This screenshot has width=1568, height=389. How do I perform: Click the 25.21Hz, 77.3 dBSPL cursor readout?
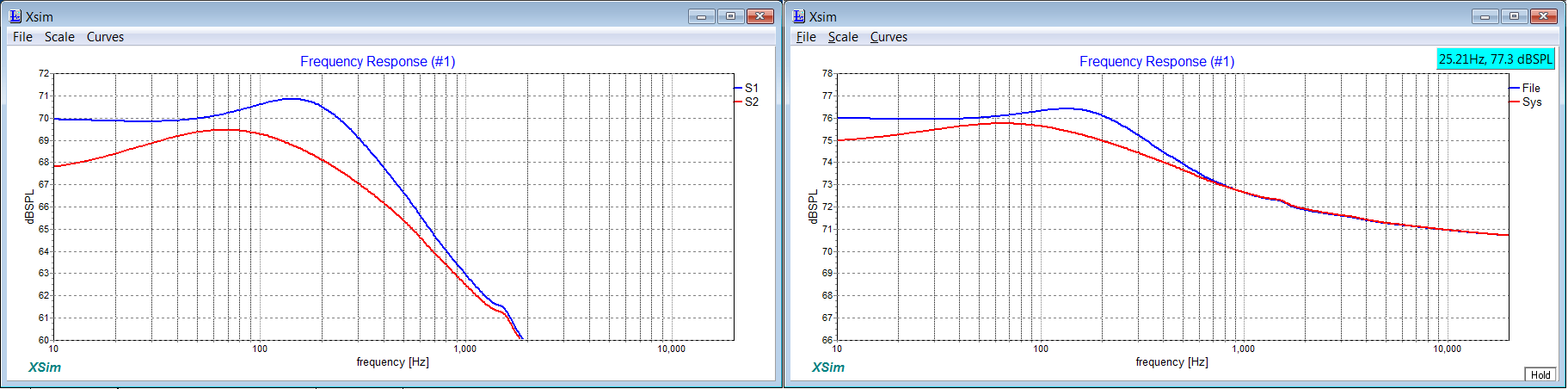tap(1496, 59)
